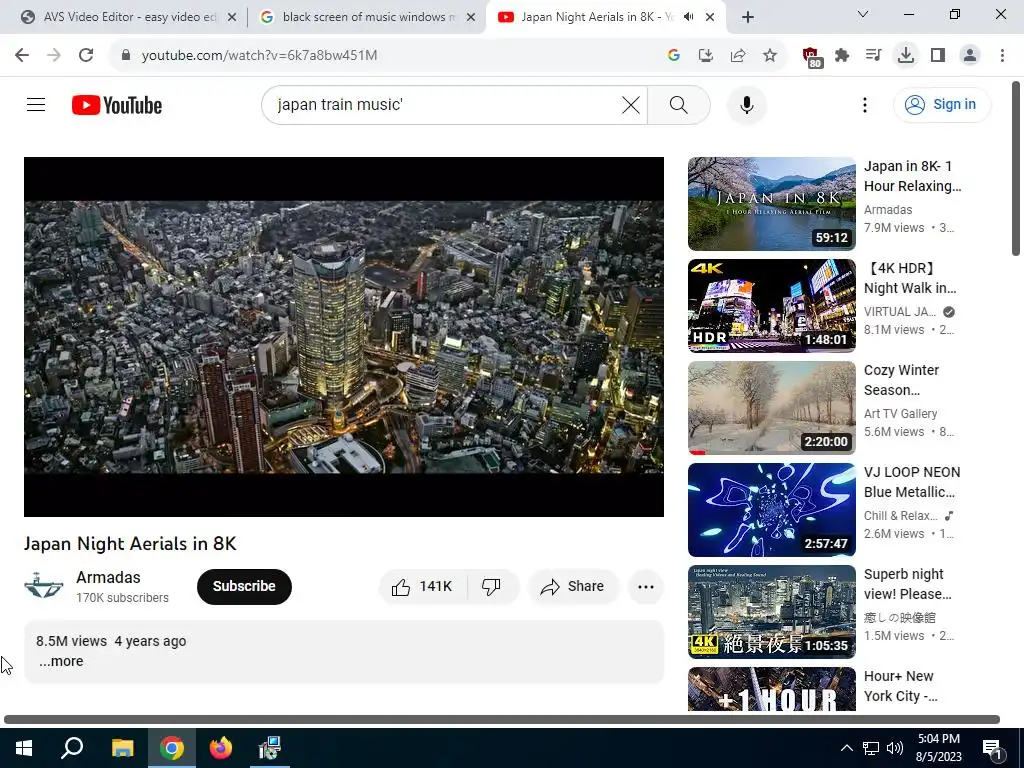
Task: Reload the current page
Action: coord(86,55)
